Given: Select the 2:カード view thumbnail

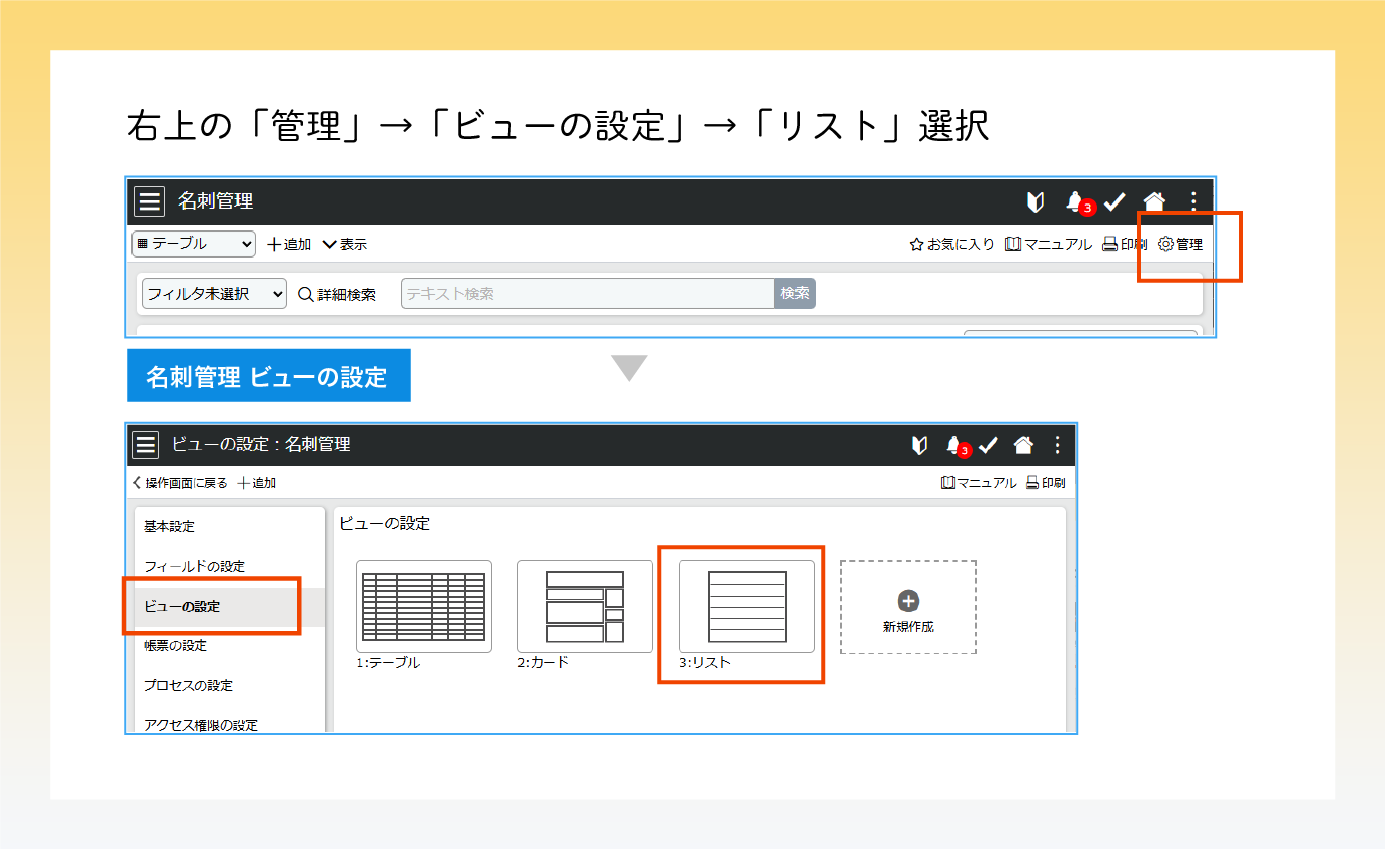Looking at the screenshot, I should (584, 607).
